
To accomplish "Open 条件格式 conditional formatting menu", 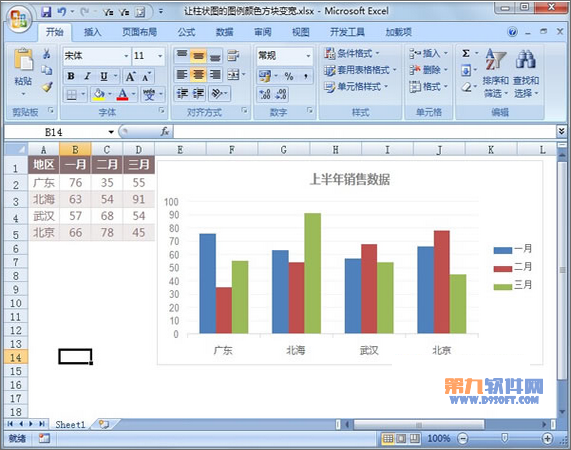I will click(352, 54).
